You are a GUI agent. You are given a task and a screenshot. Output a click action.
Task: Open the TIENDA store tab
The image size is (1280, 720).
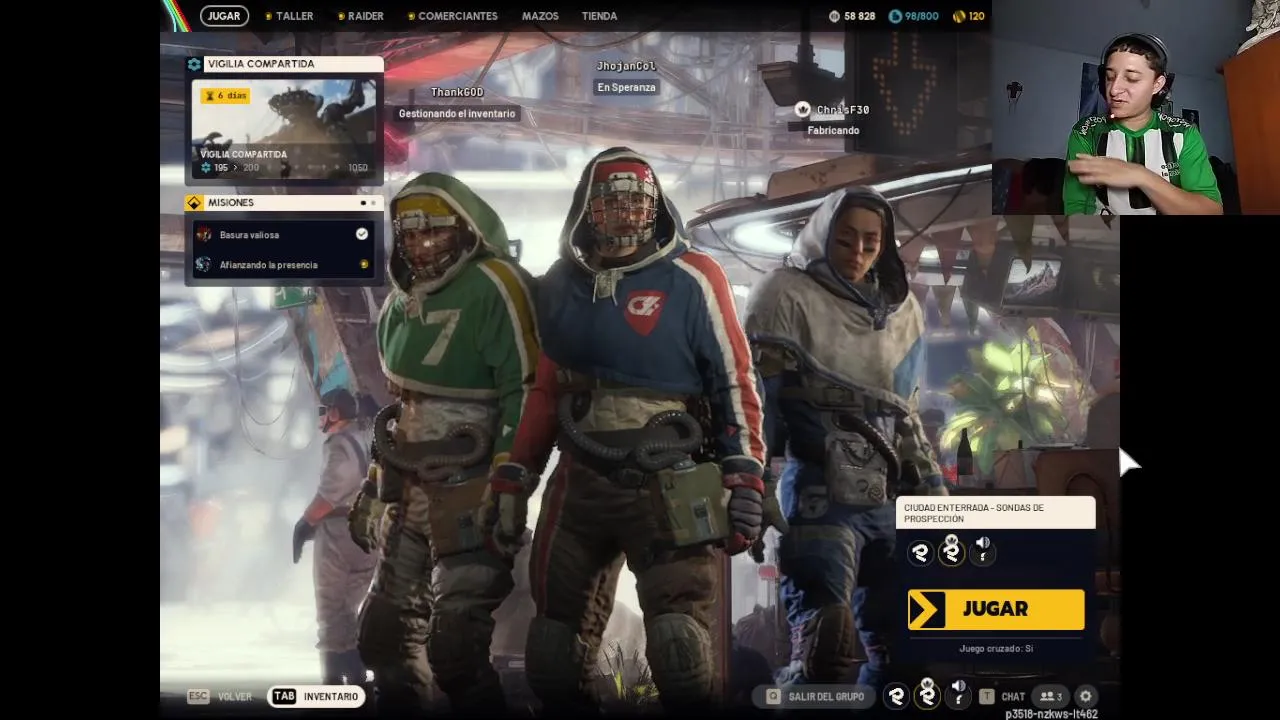pyautogui.click(x=599, y=16)
